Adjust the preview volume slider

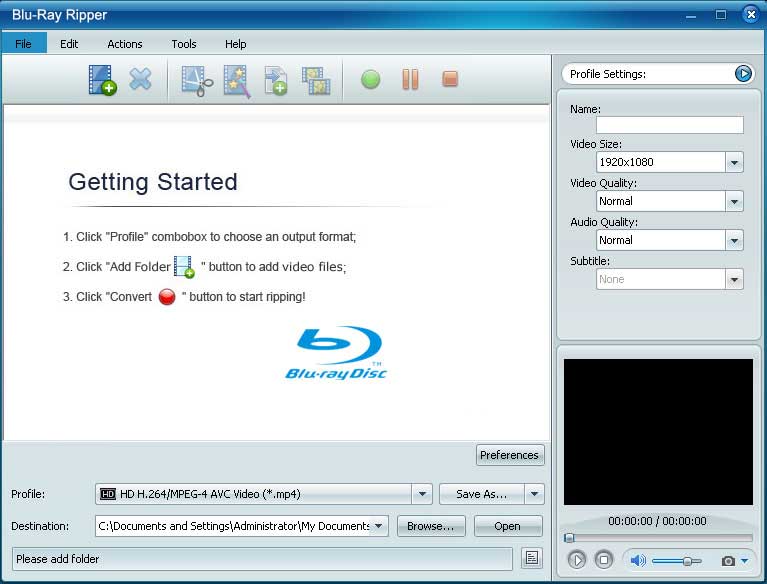(x=677, y=561)
